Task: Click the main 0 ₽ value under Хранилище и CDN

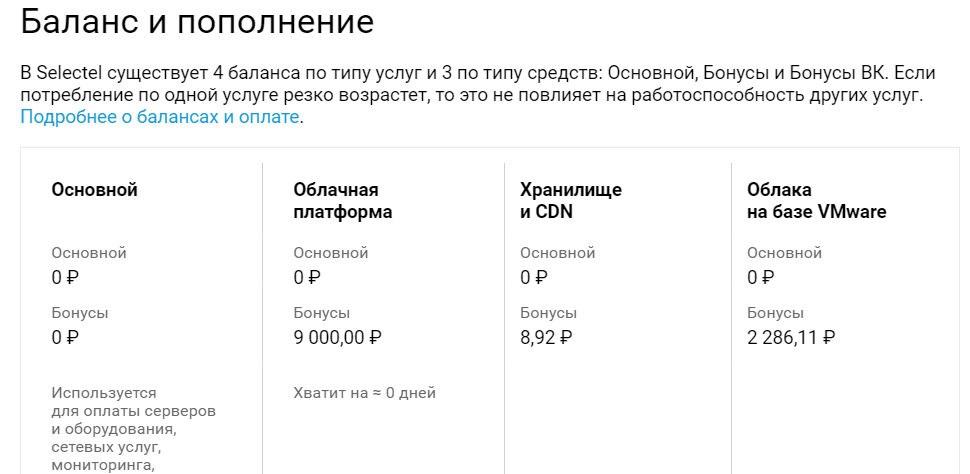Action: (x=534, y=277)
